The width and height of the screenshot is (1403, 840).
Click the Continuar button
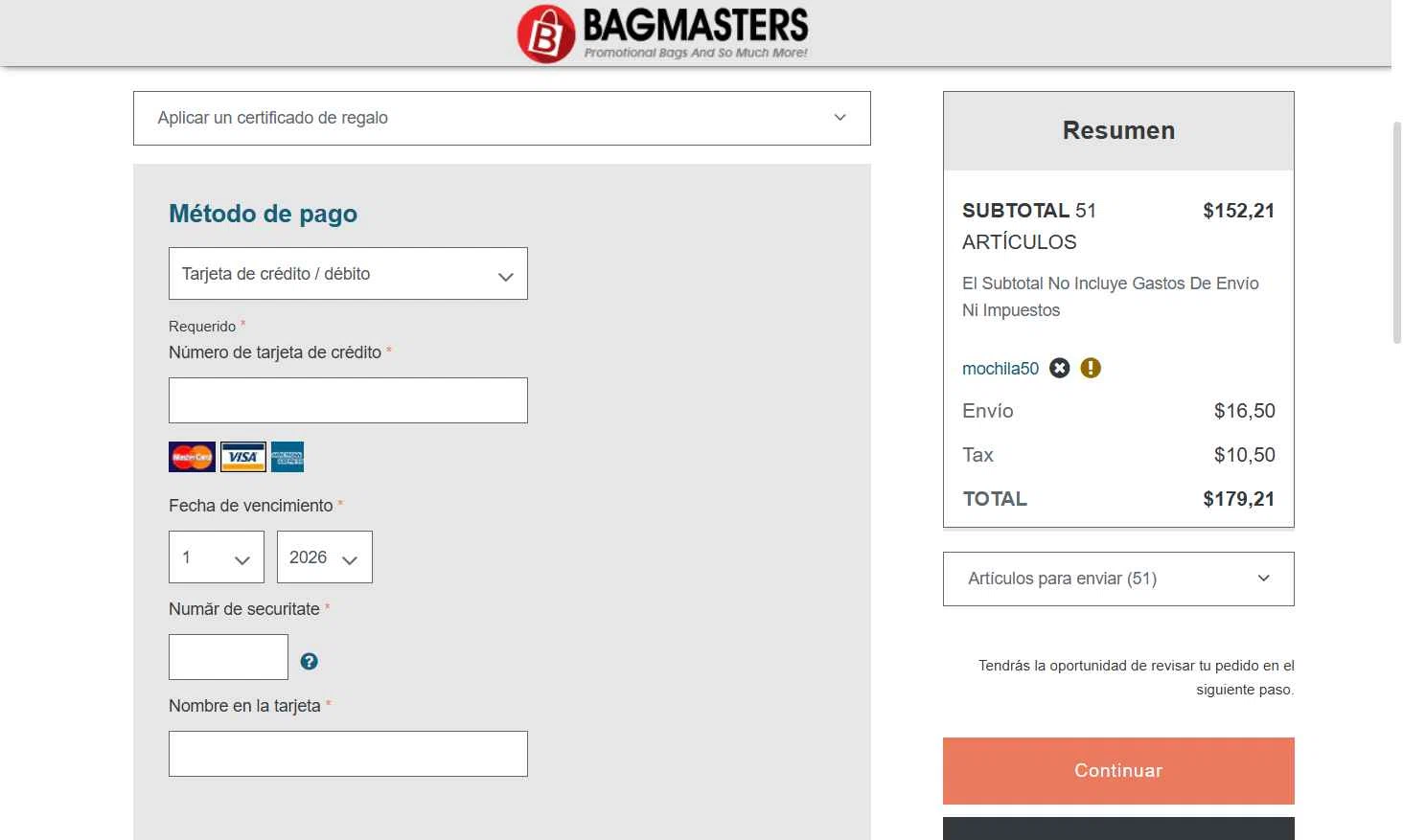pyautogui.click(x=1118, y=771)
